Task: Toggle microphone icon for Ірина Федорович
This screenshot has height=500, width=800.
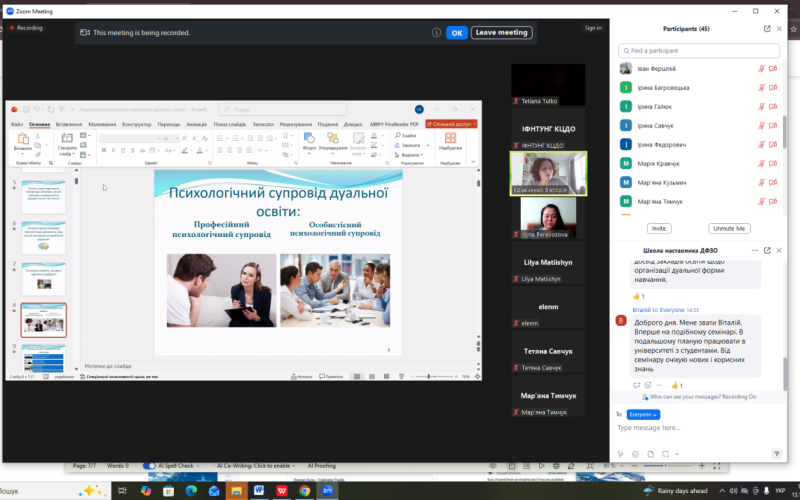Action: point(761,145)
